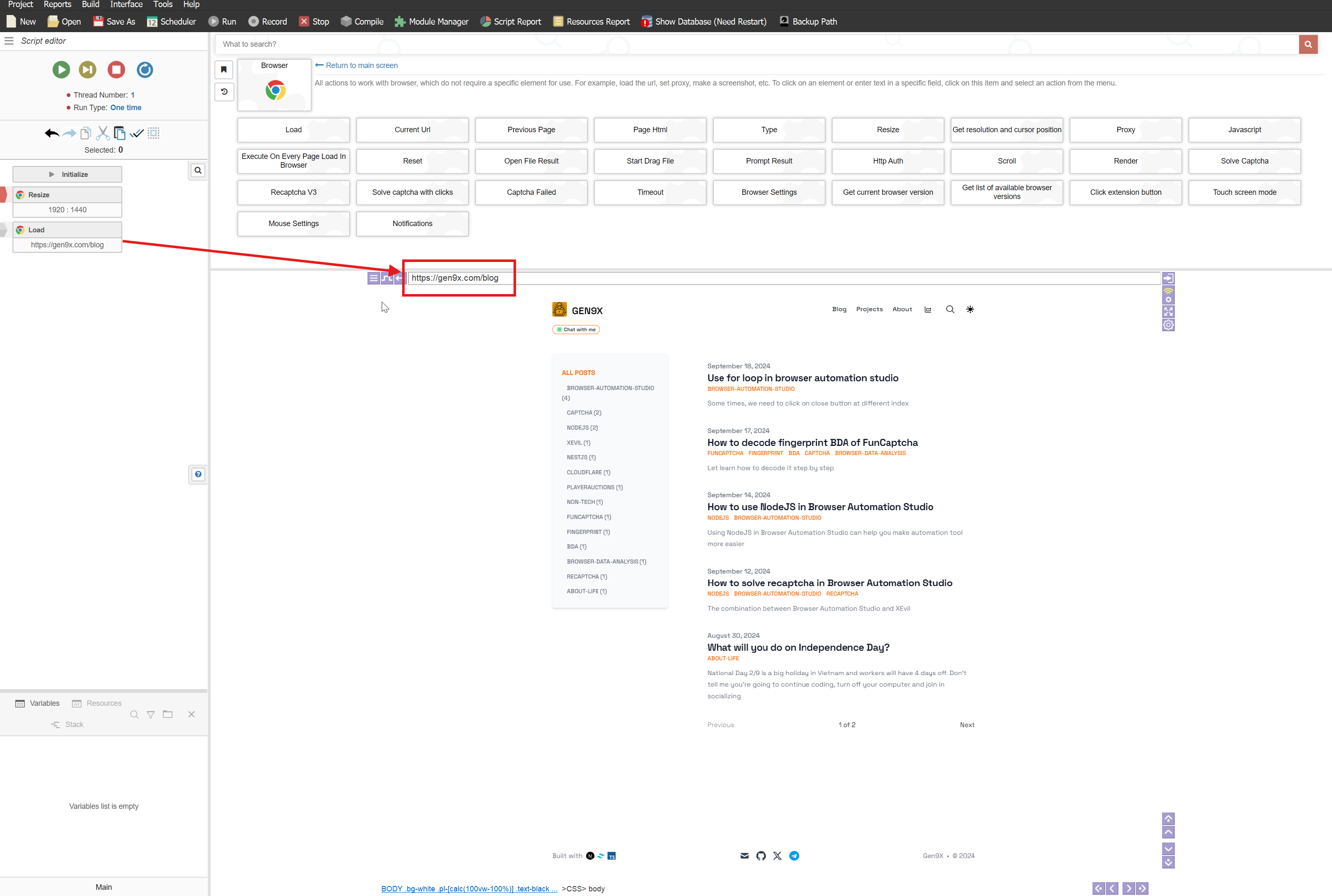Screen dimensions: 1332x896
Task: Change the Run Type One time value
Action: [126, 108]
